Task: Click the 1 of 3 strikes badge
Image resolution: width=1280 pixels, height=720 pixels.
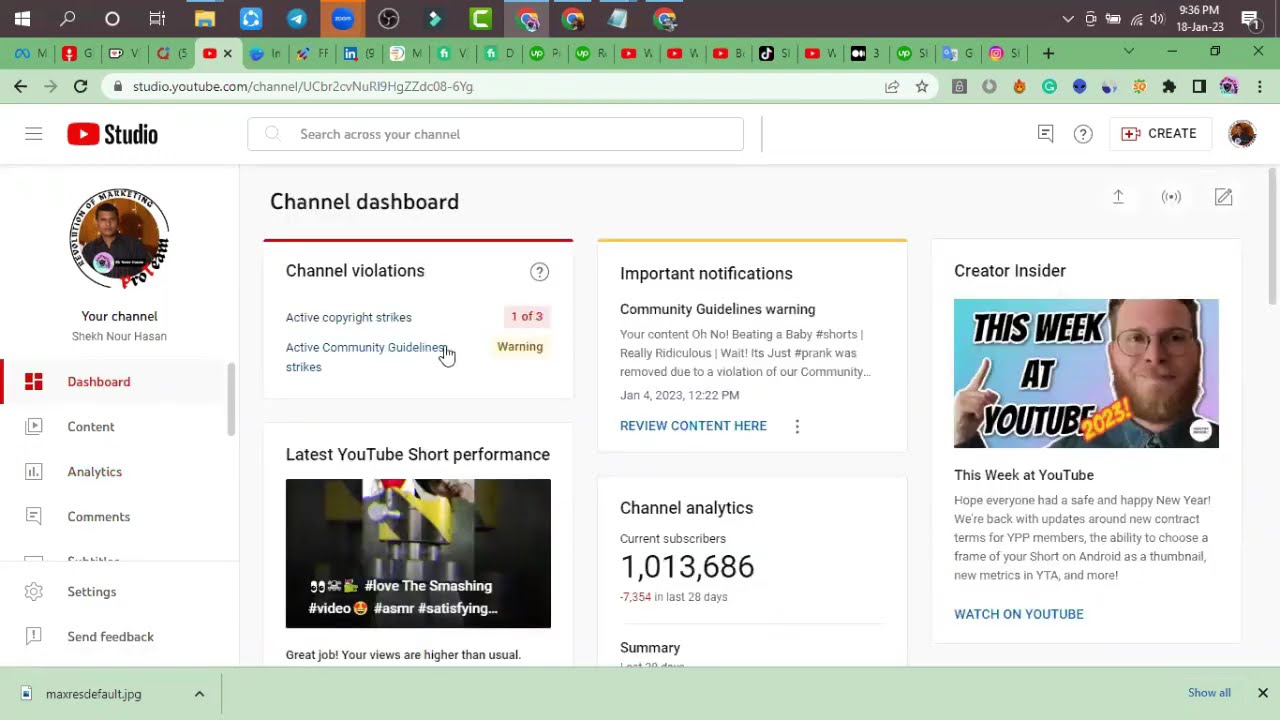Action: pyautogui.click(x=527, y=316)
